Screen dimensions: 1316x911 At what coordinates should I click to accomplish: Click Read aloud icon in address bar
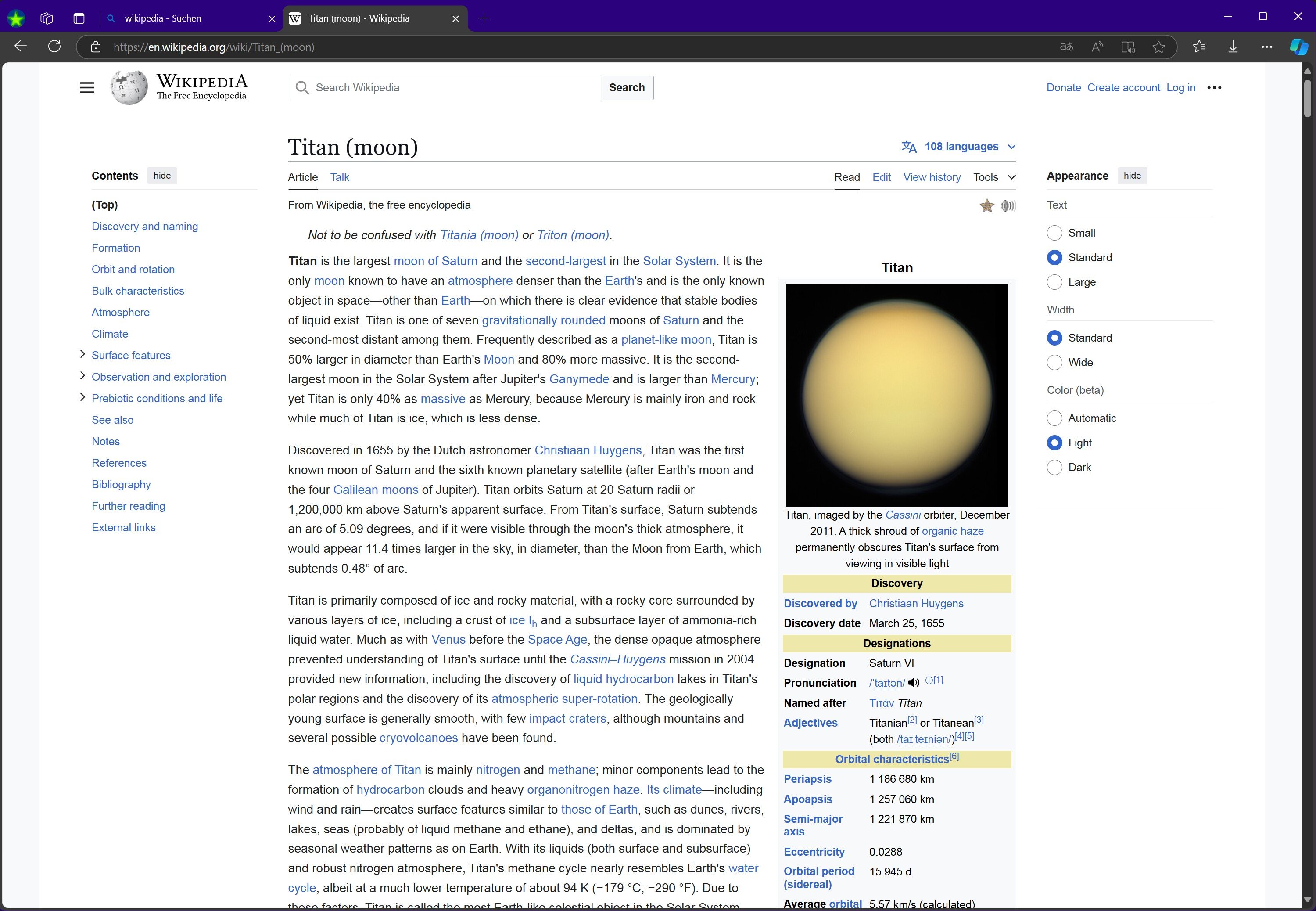tap(1097, 47)
